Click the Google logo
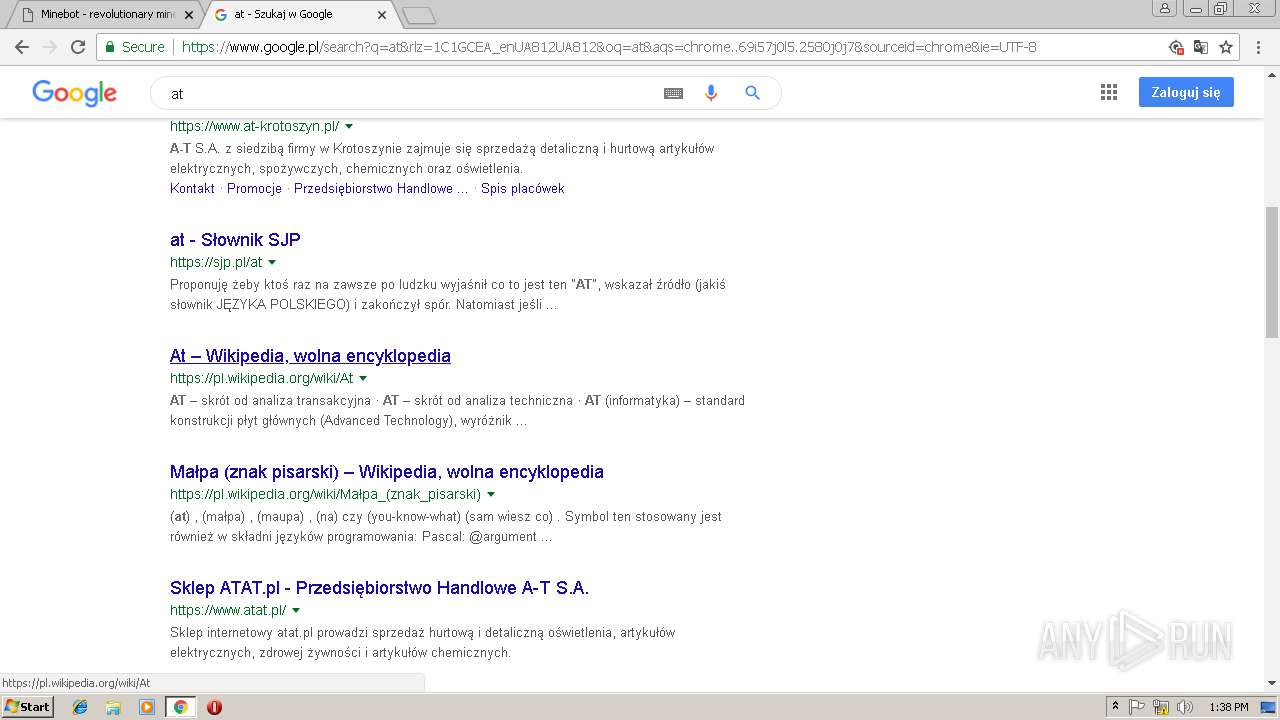This screenshot has height=720, width=1280. coord(75,93)
